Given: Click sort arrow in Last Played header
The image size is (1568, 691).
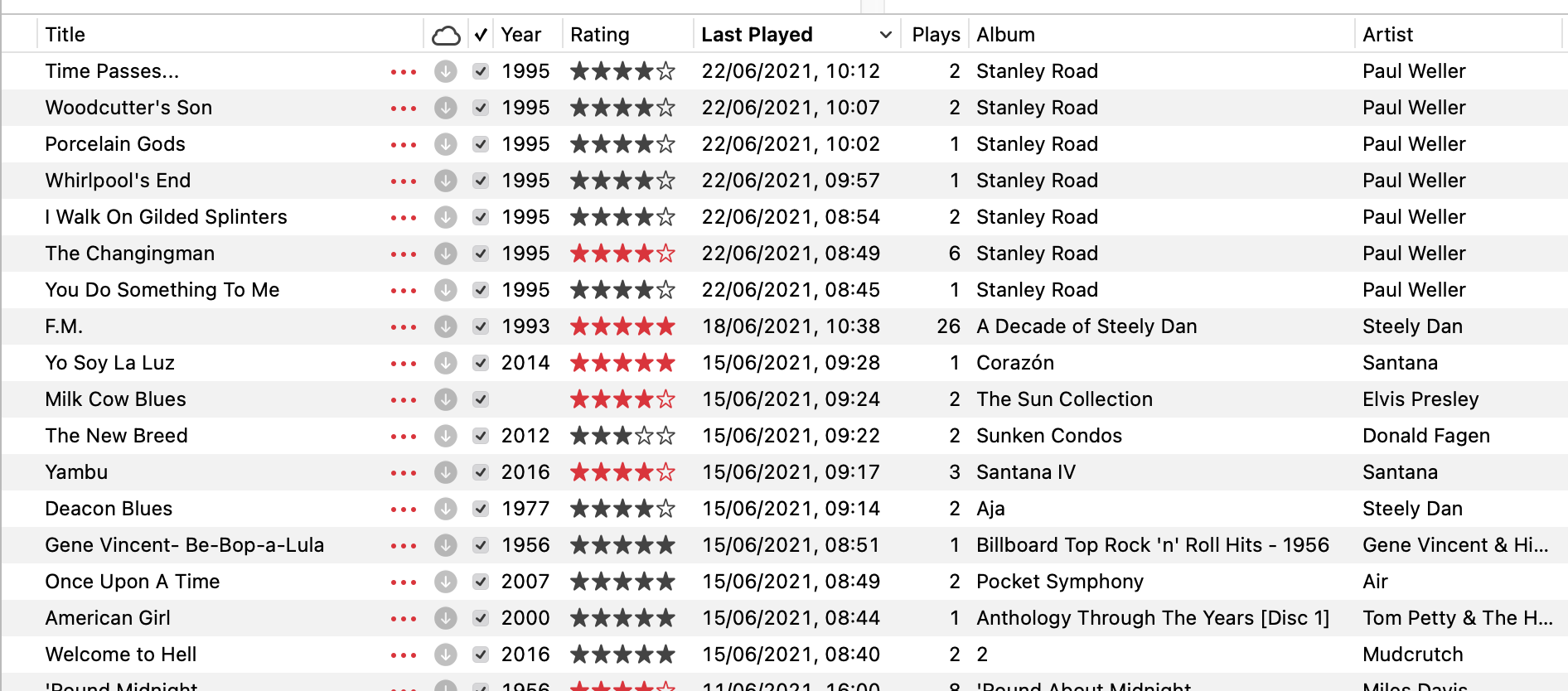Looking at the screenshot, I should 885,35.
